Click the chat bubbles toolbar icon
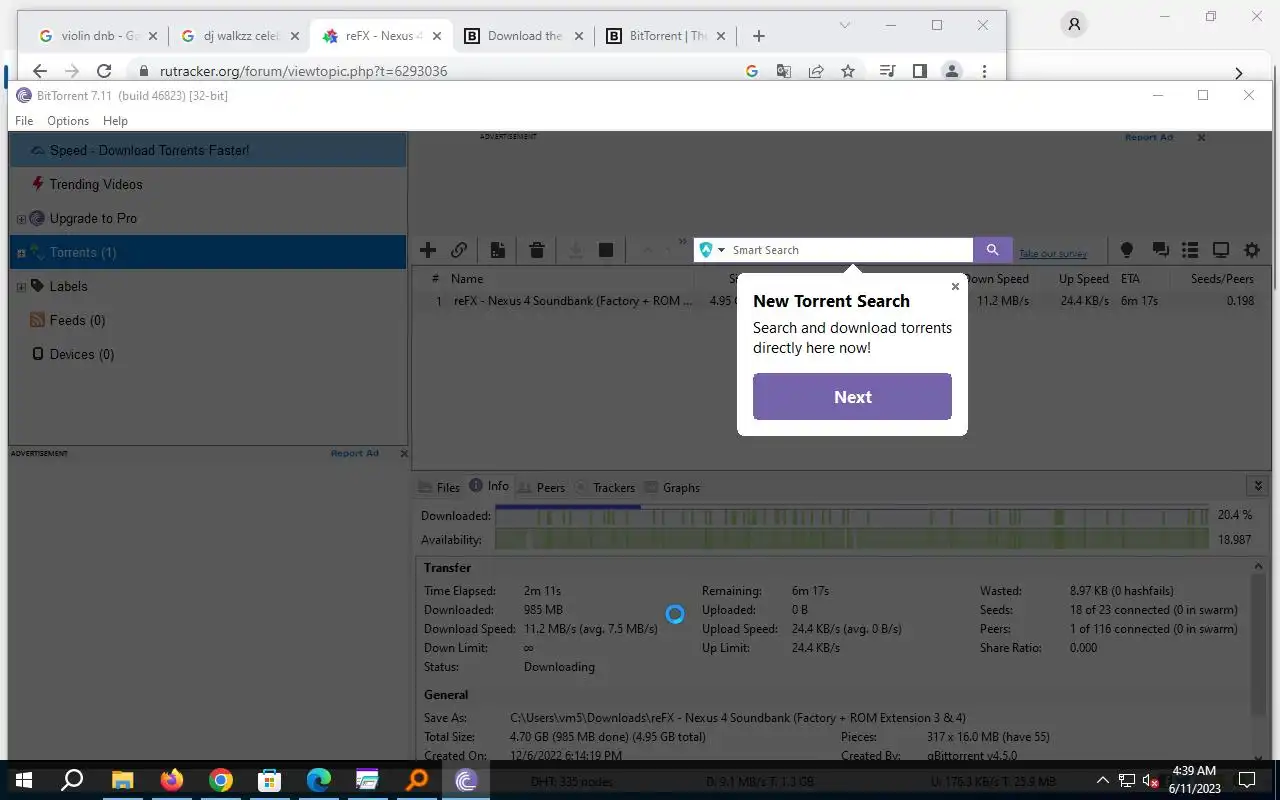The image size is (1280, 800). [1160, 250]
